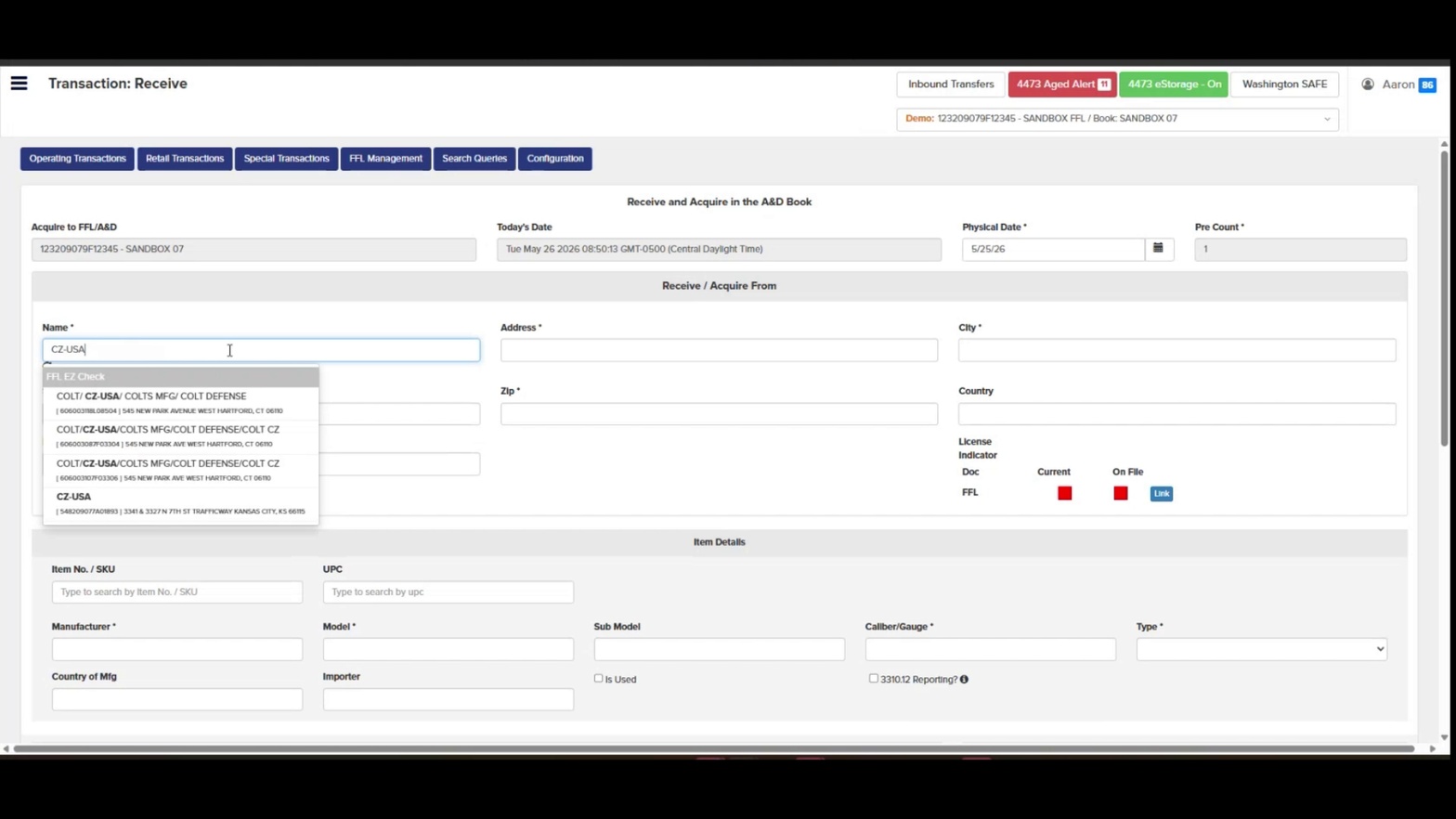Open Operating Transactions menu
Screen dimensions: 1456x819
pyautogui.click(x=77, y=159)
